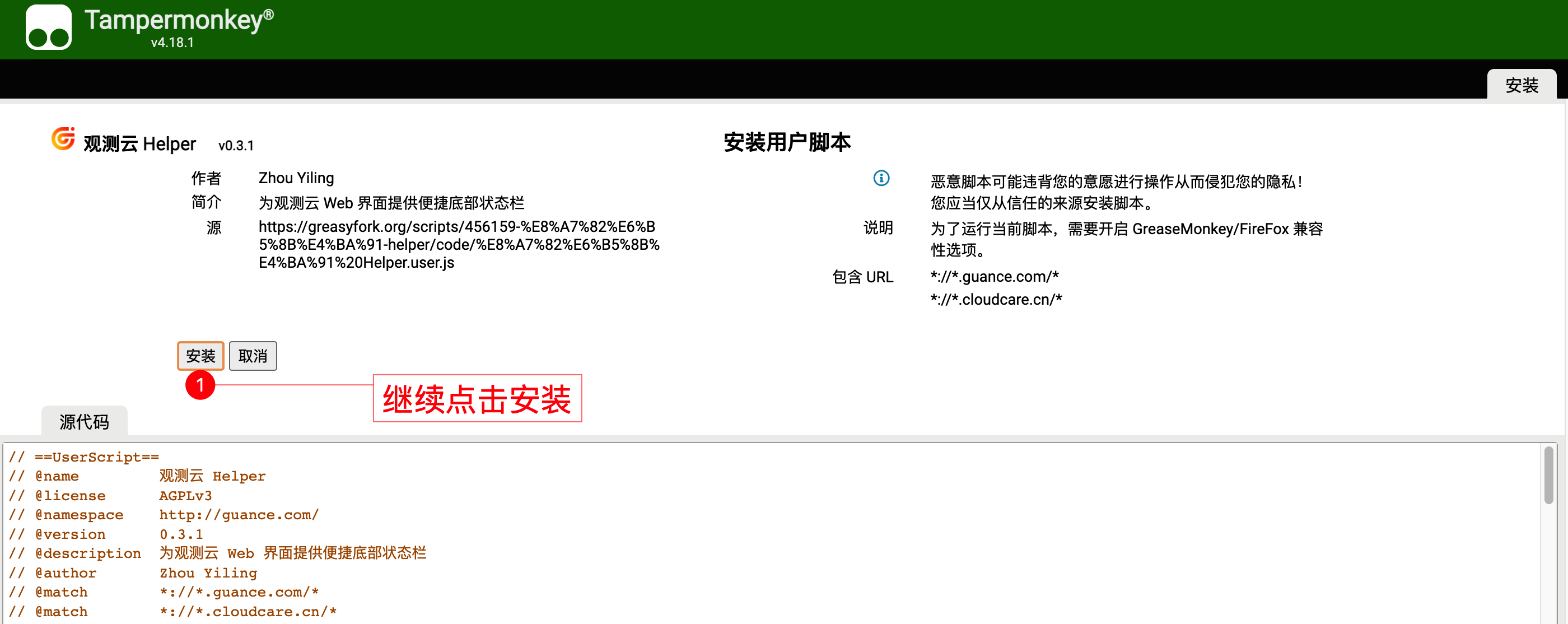Click the 作者 label
1568x624 pixels.
[206, 178]
